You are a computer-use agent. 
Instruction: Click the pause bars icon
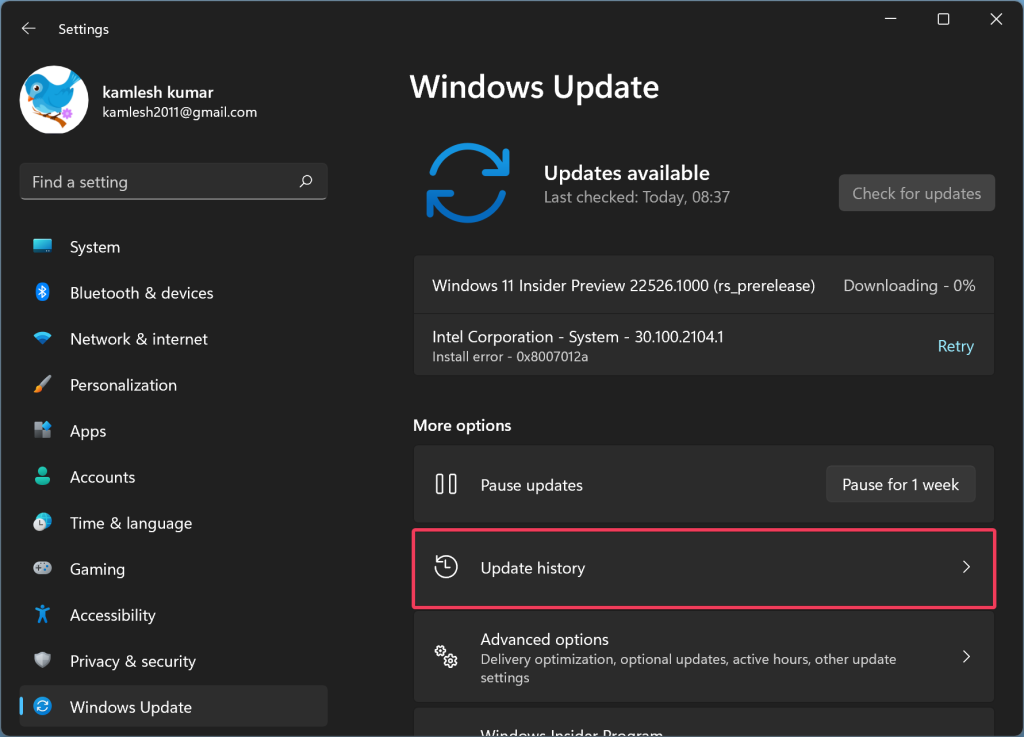(x=446, y=484)
